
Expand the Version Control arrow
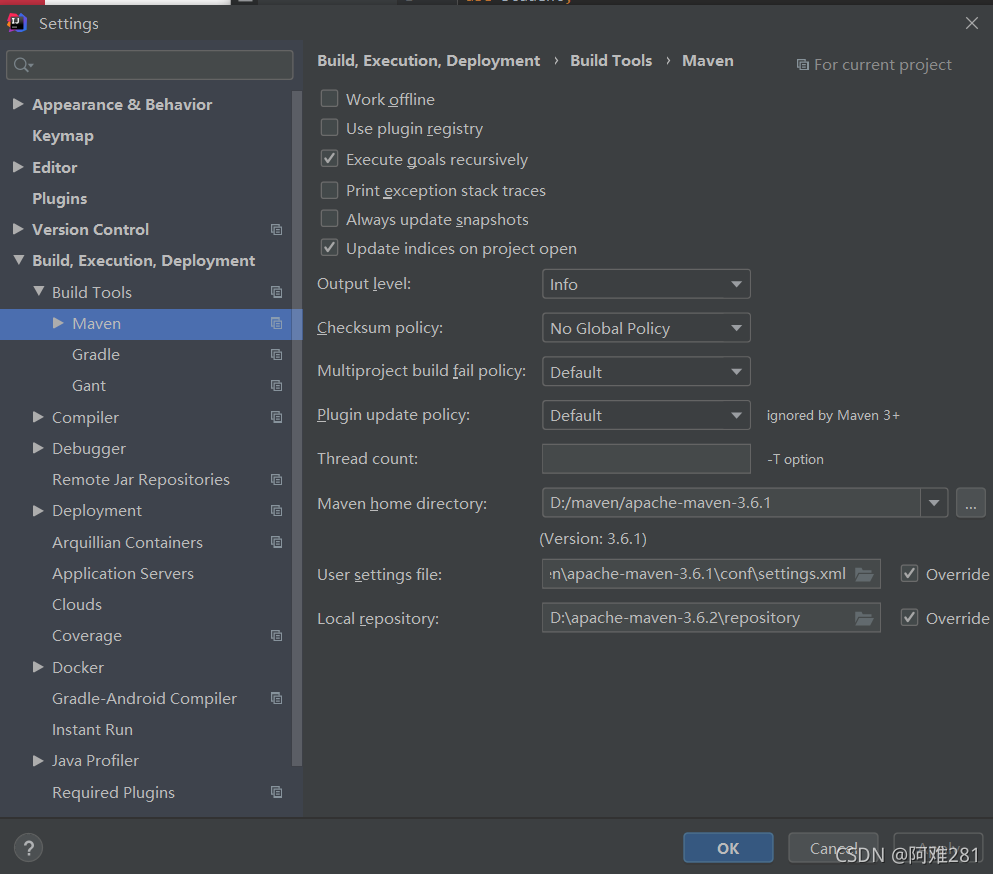click(x=18, y=229)
